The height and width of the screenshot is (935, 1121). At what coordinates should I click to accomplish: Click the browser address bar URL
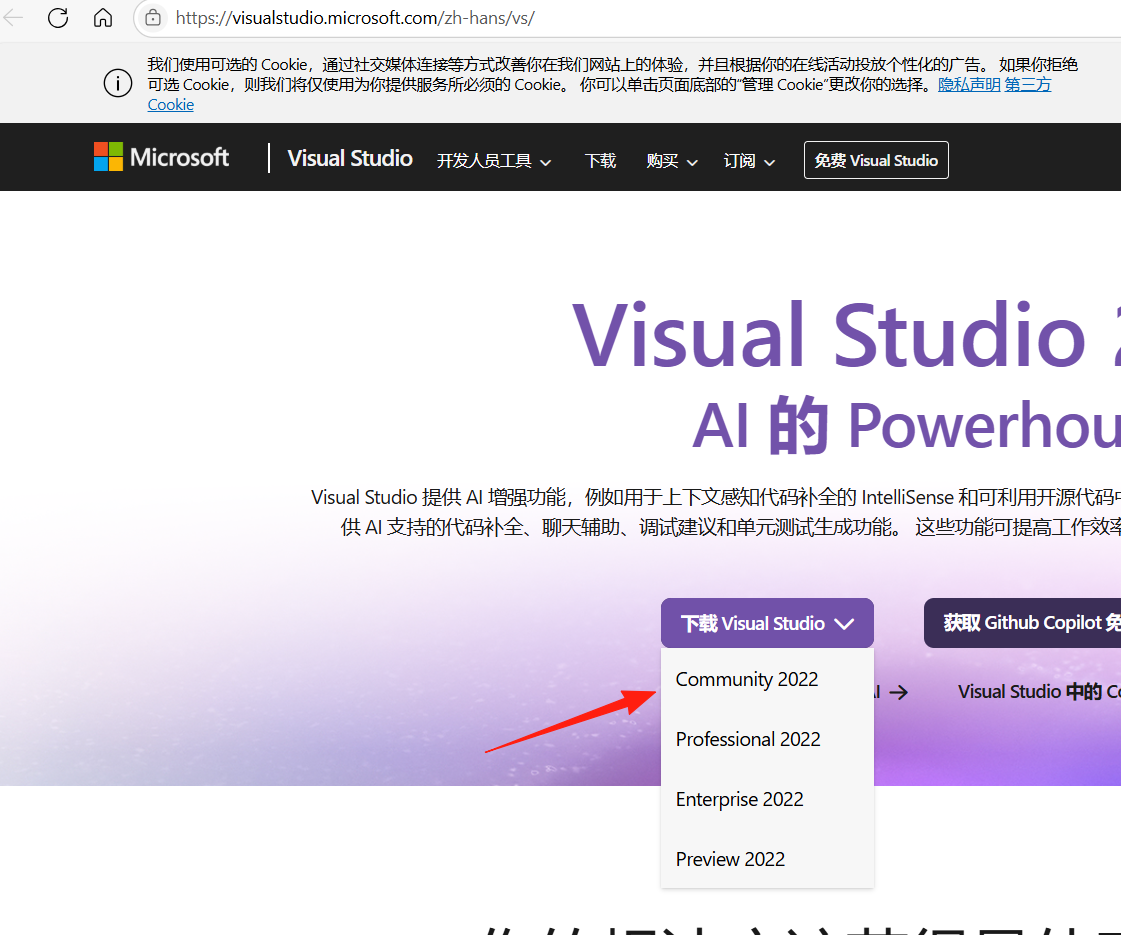[355, 18]
